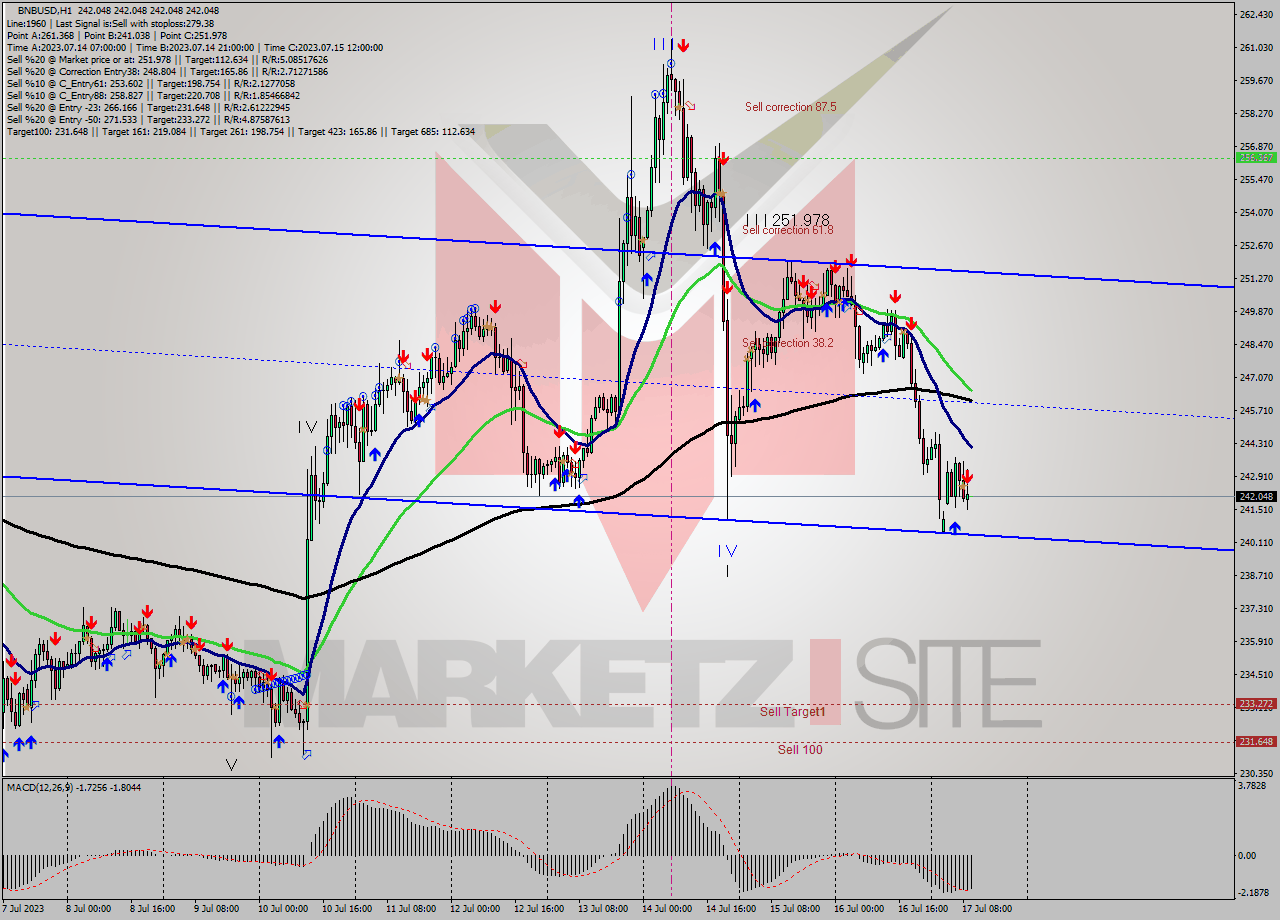Click the 237.310 price axis label
The width and height of the screenshot is (1280, 920).
[x=1256, y=608]
